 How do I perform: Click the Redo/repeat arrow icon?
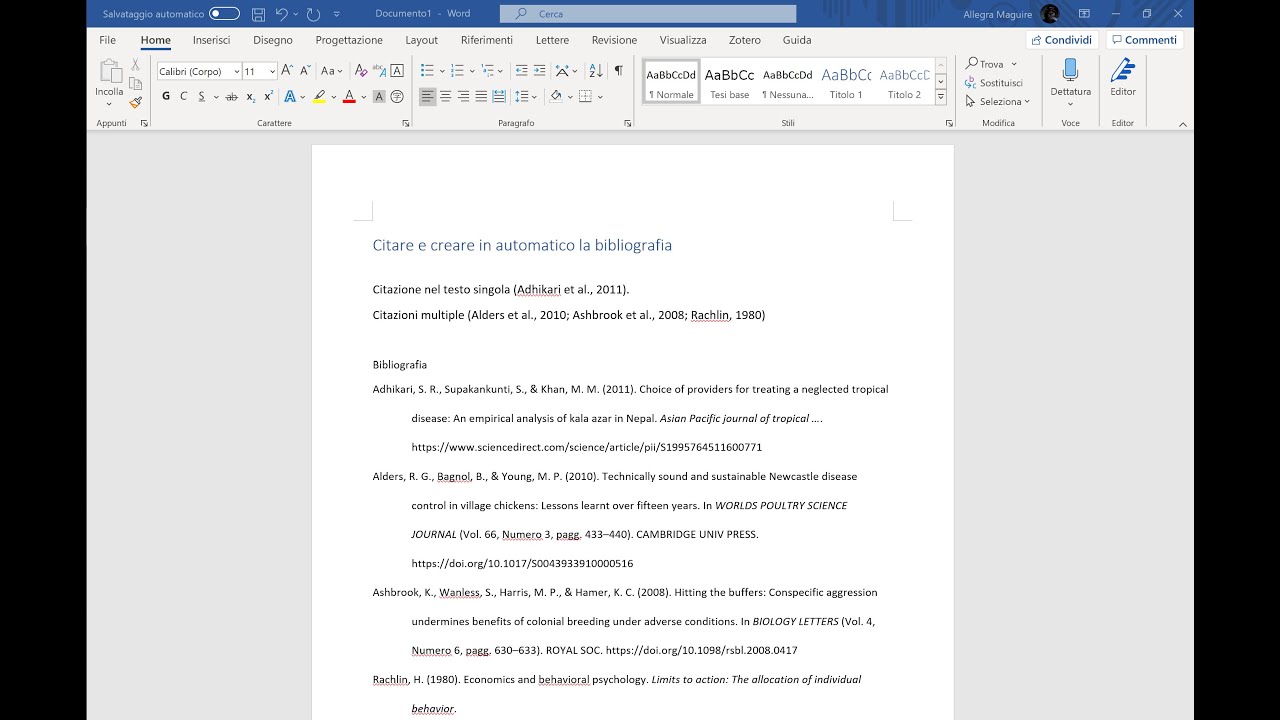click(x=313, y=14)
